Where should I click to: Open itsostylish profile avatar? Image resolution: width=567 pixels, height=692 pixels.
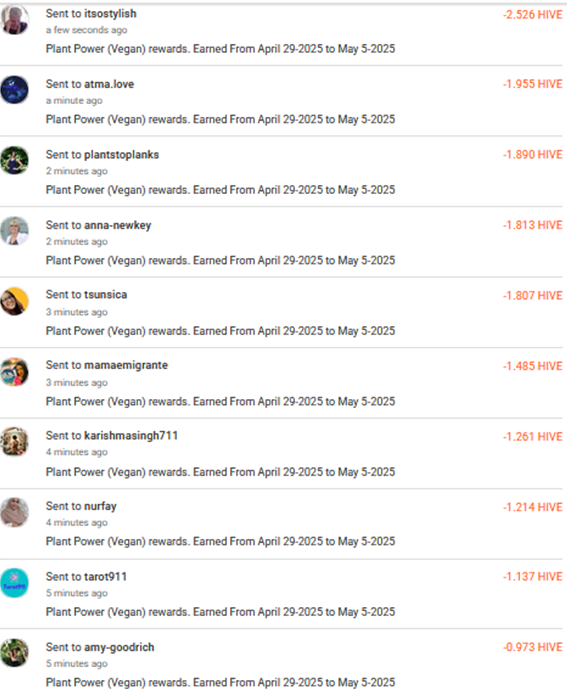click(x=15, y=20)
